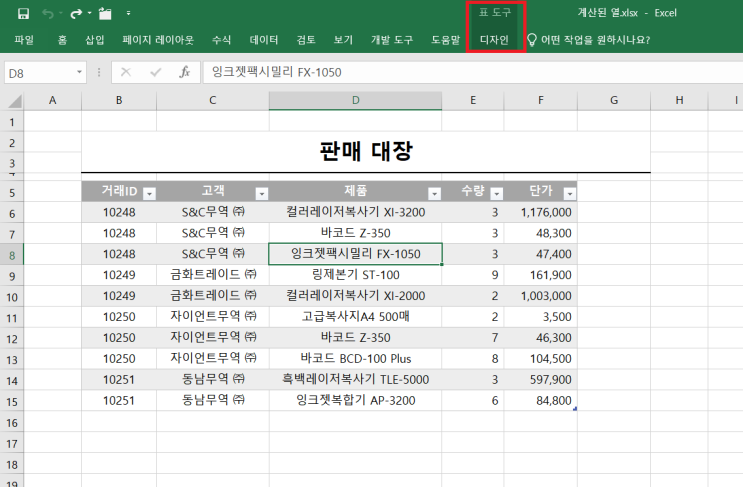Open the redo history dropdown arrow
Image resolution: width=743 pixels, height=487 pixels.
(89, 13)
